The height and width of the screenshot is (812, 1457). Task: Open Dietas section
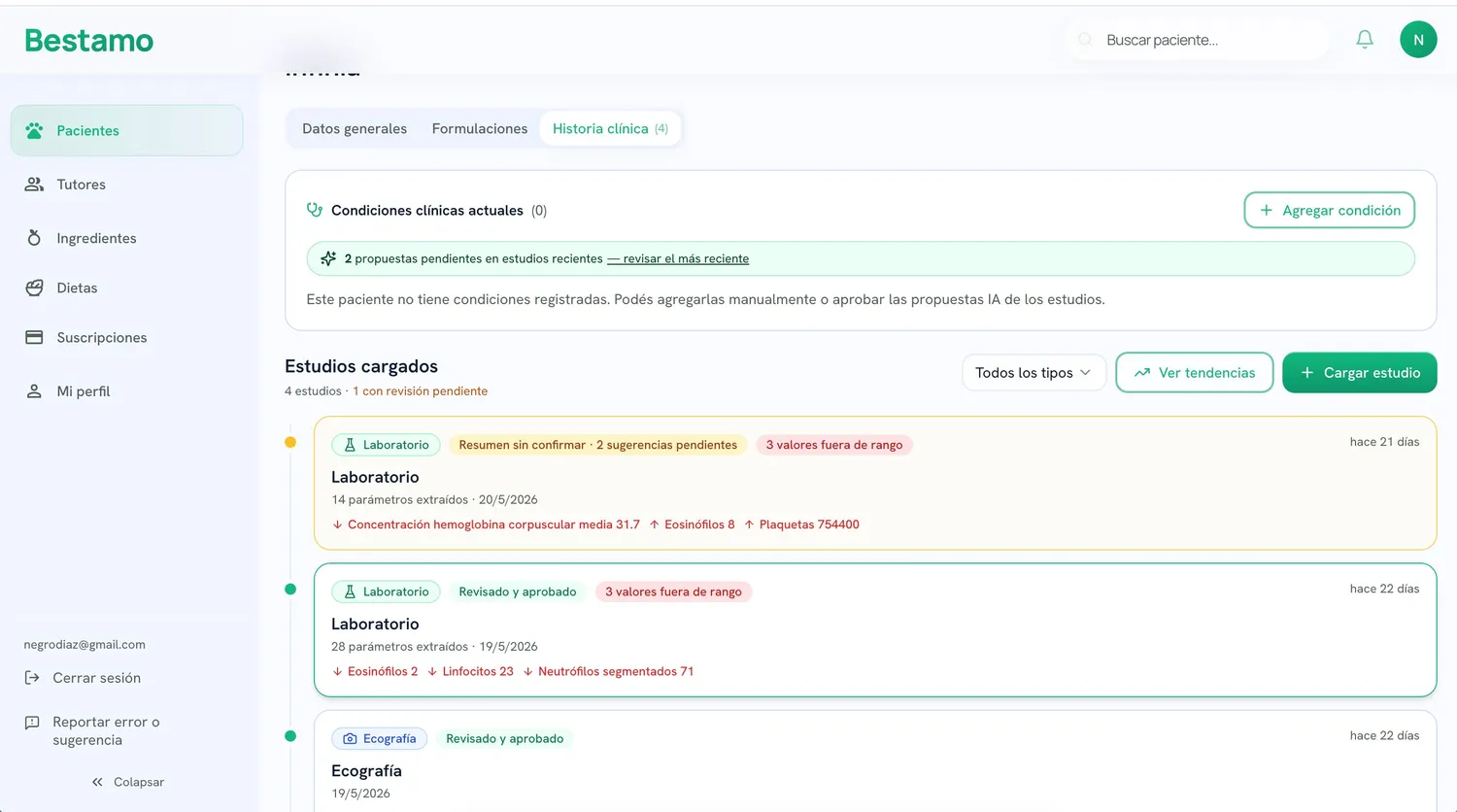coord(126,288)
